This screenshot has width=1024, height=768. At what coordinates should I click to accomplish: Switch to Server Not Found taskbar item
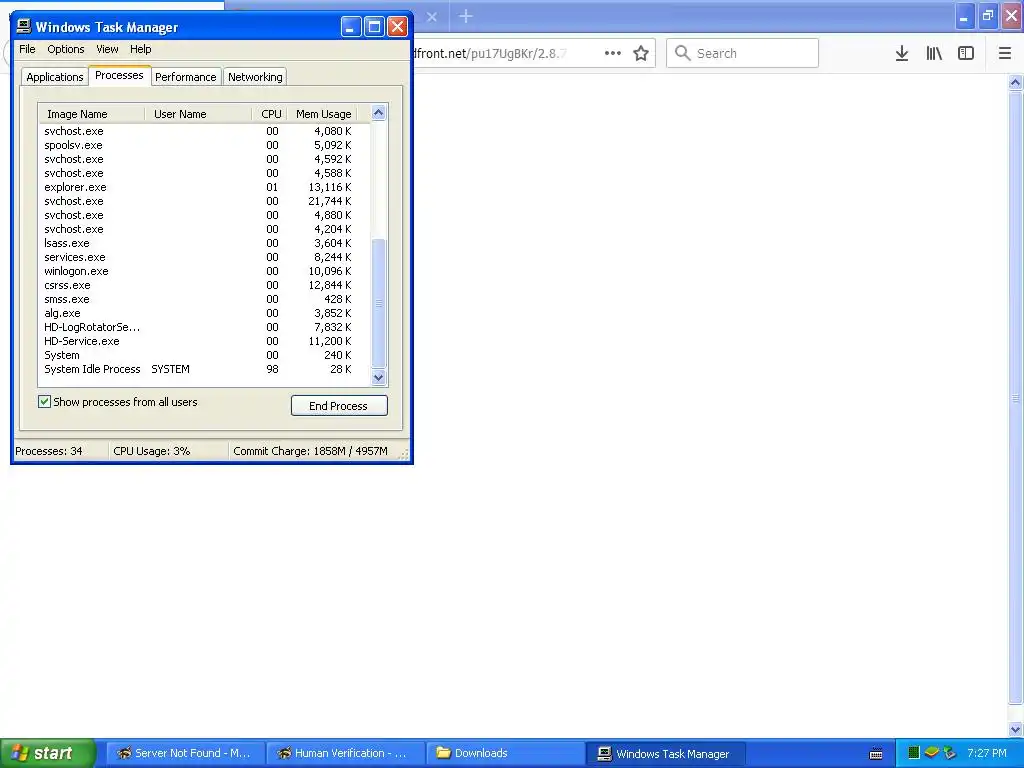[x=185, y=753]
